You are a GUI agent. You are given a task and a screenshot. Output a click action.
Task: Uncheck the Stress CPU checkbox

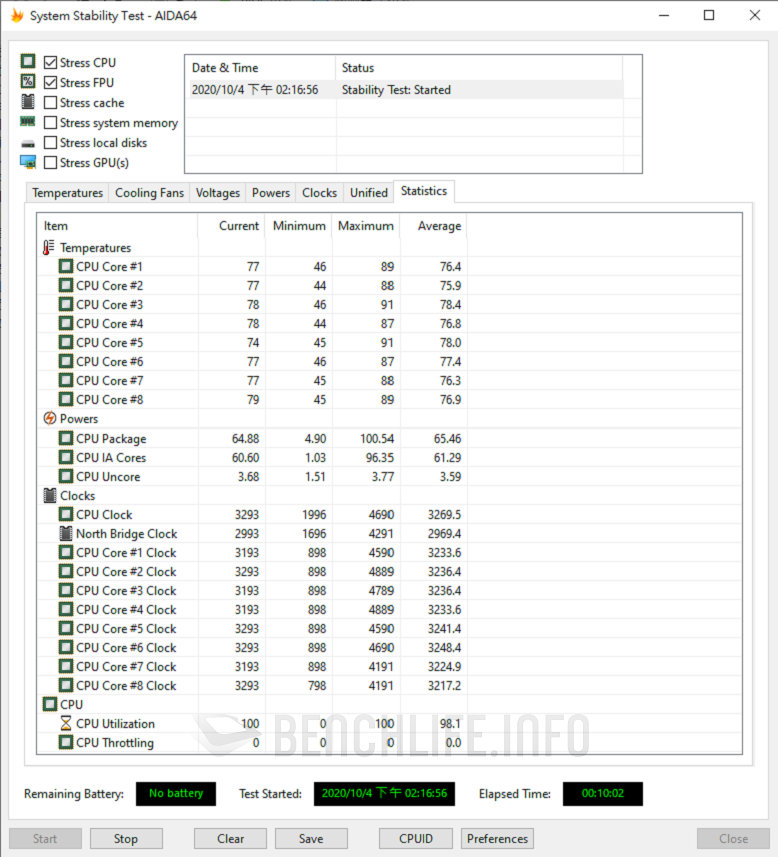[51, 63]
